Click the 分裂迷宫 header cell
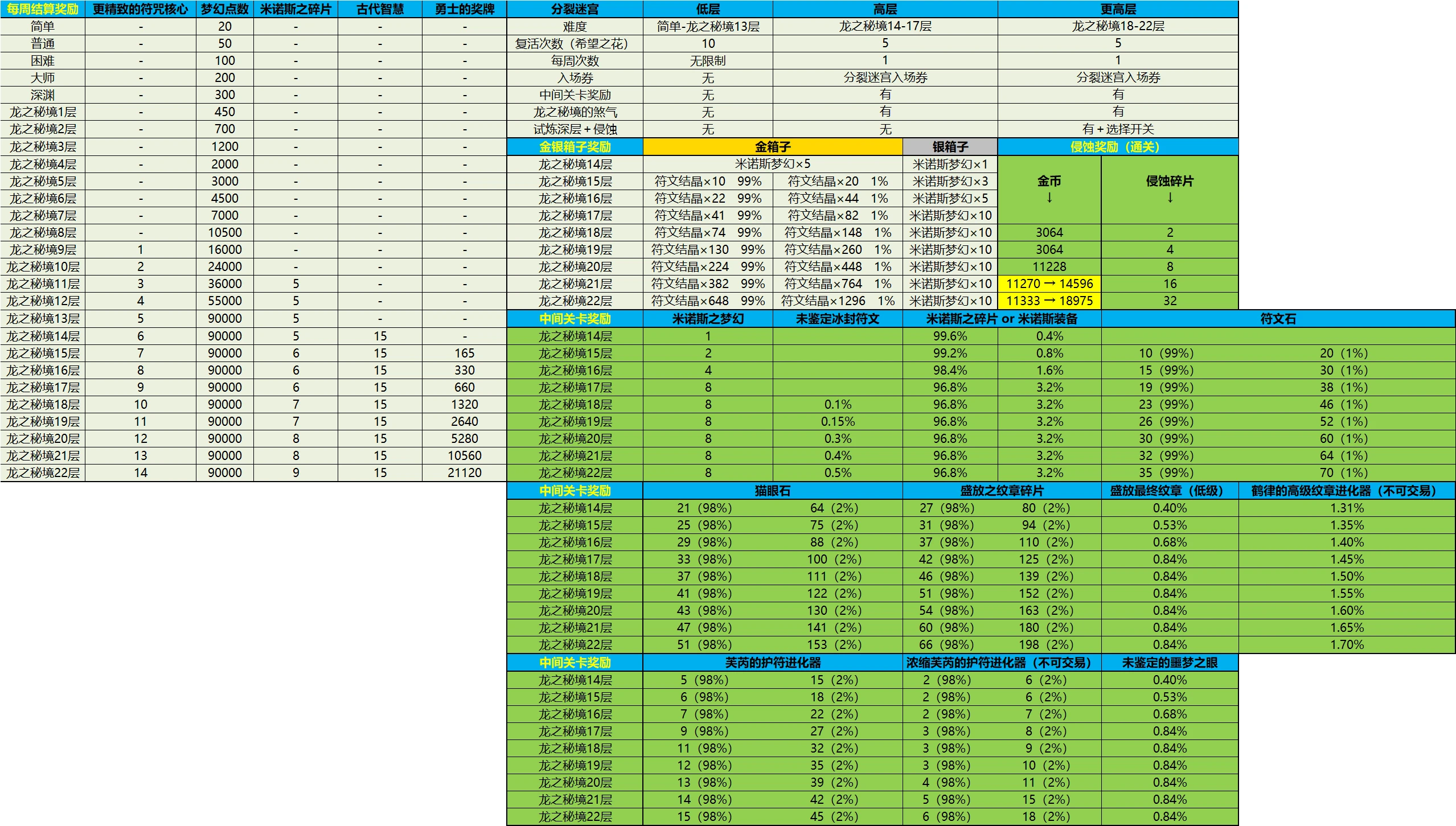This screenshot has height=826, width=1456. 575,9
